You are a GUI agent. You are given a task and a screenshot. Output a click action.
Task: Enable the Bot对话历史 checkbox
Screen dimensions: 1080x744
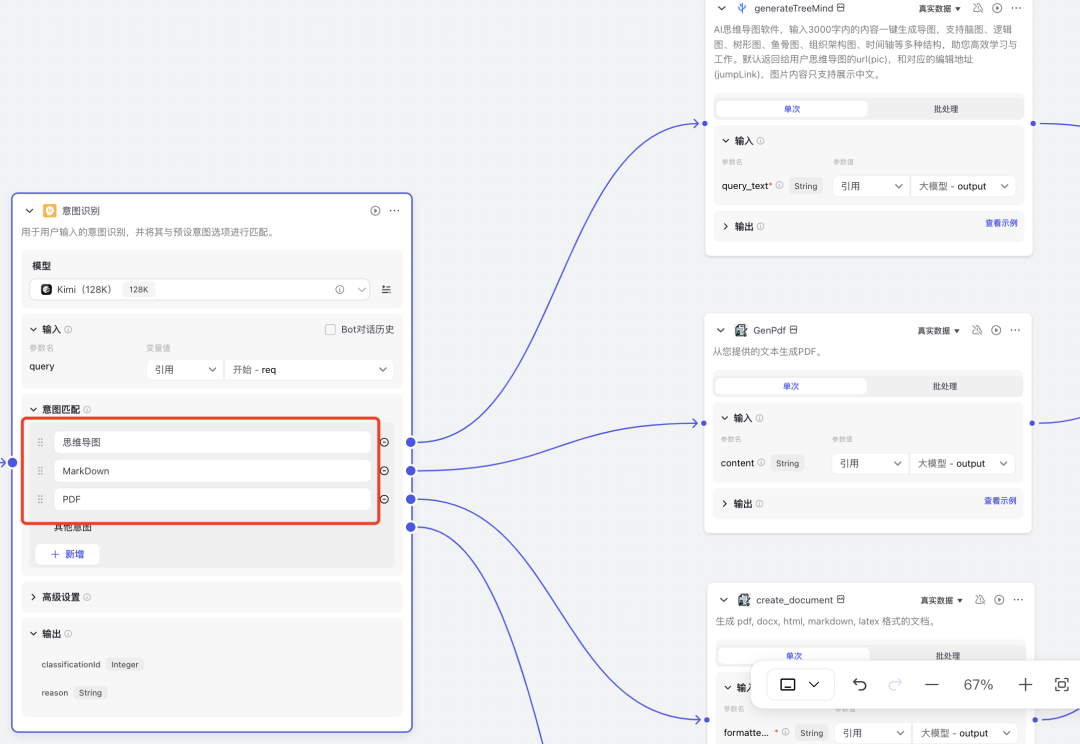[329, 330]
